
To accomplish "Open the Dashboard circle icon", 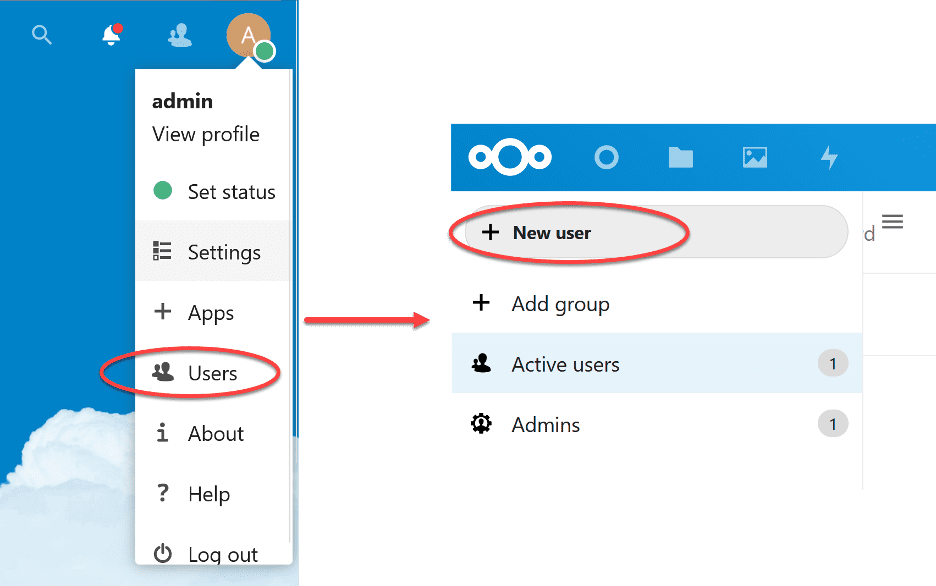I will pos(606,157).
